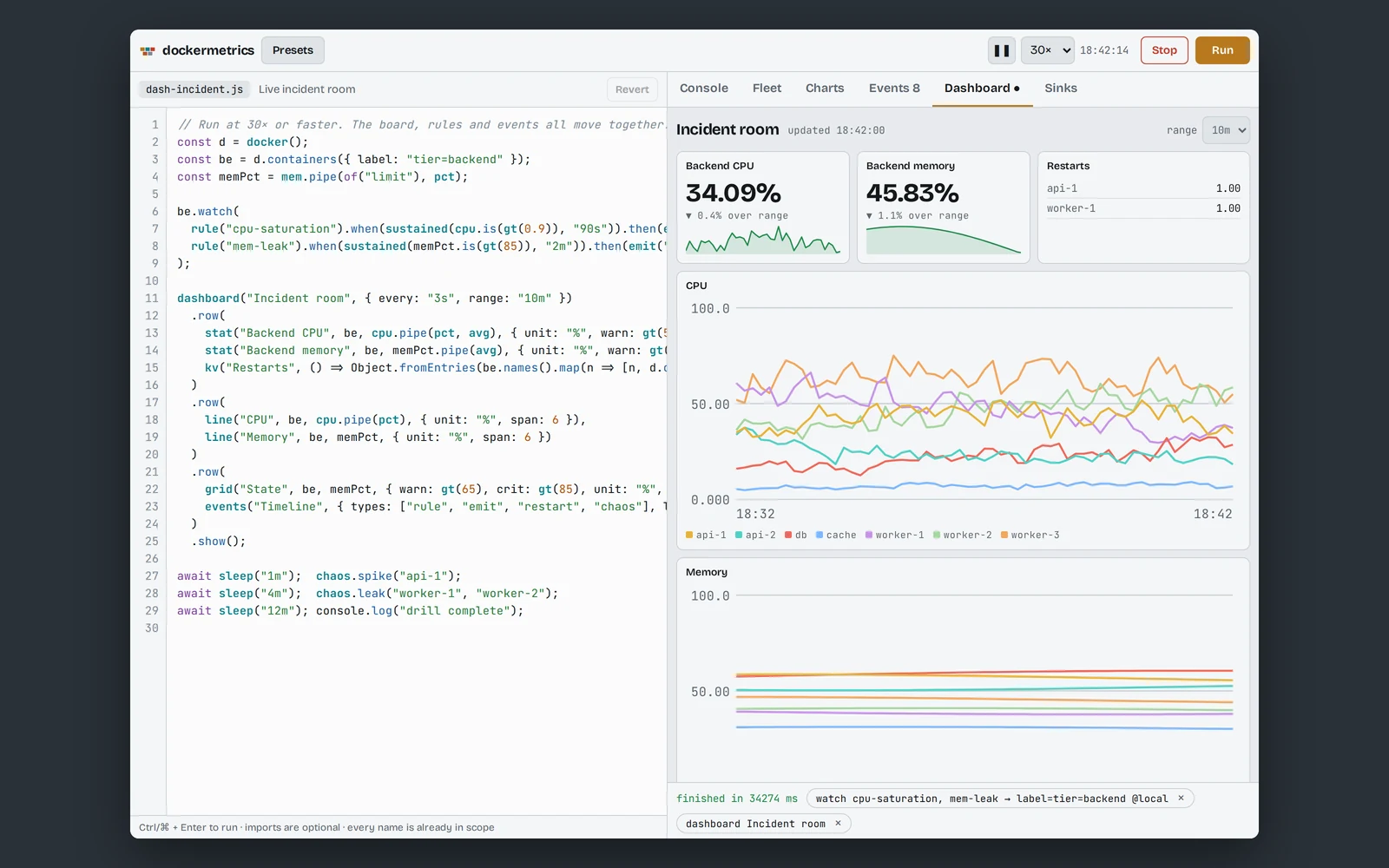1389x868 pixels.
Task: Toggle worker-2 series in CPU legend
Action: coord(963,536)
